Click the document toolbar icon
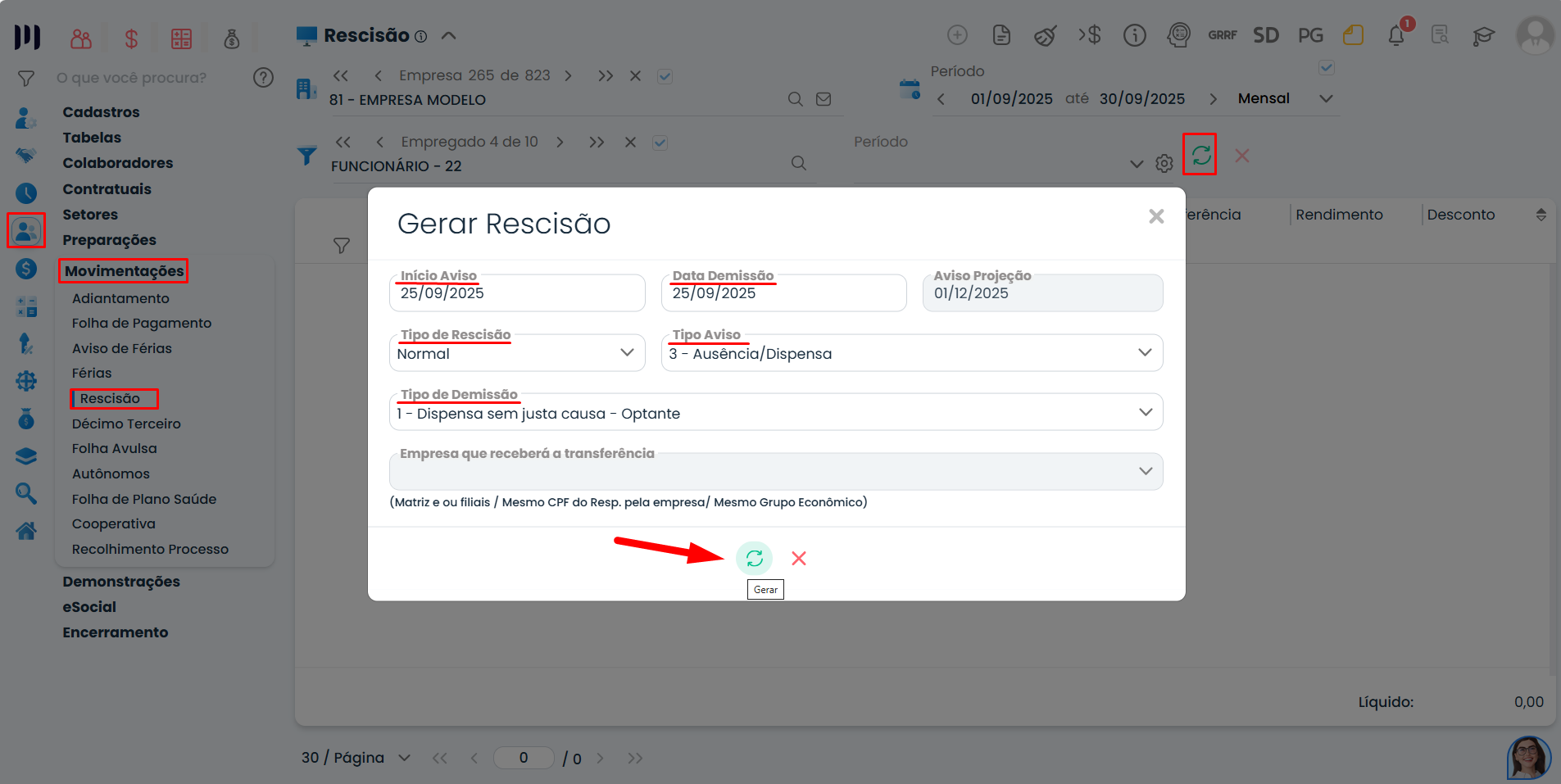 point(1001,35)
